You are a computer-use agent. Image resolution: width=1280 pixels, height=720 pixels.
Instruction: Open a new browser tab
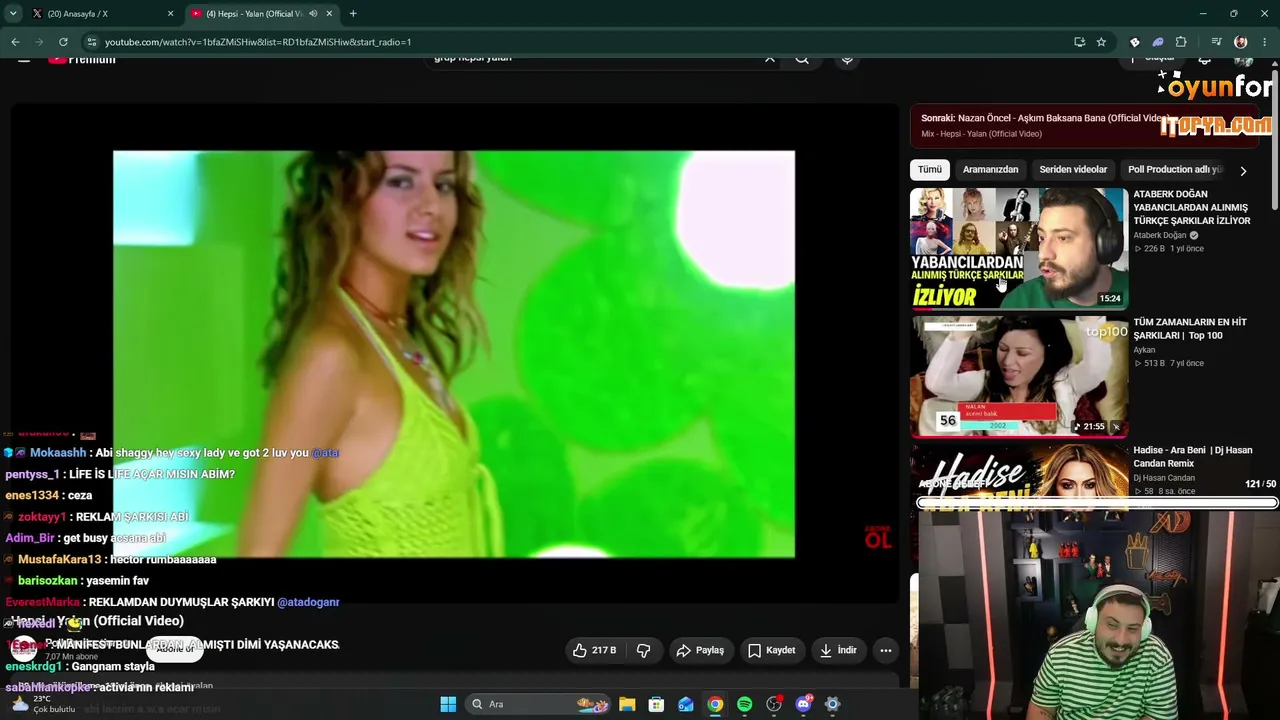pos(353,14)
